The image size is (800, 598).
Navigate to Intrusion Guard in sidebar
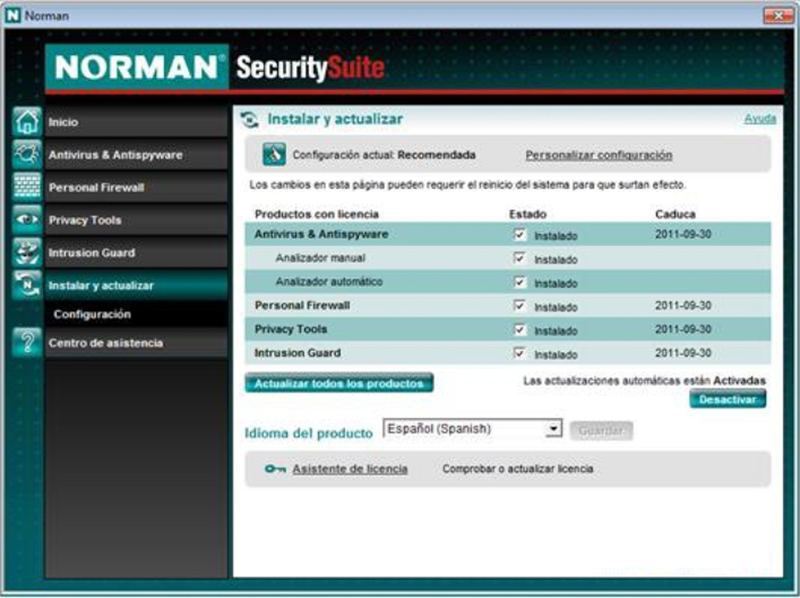(x=136, y=253)
